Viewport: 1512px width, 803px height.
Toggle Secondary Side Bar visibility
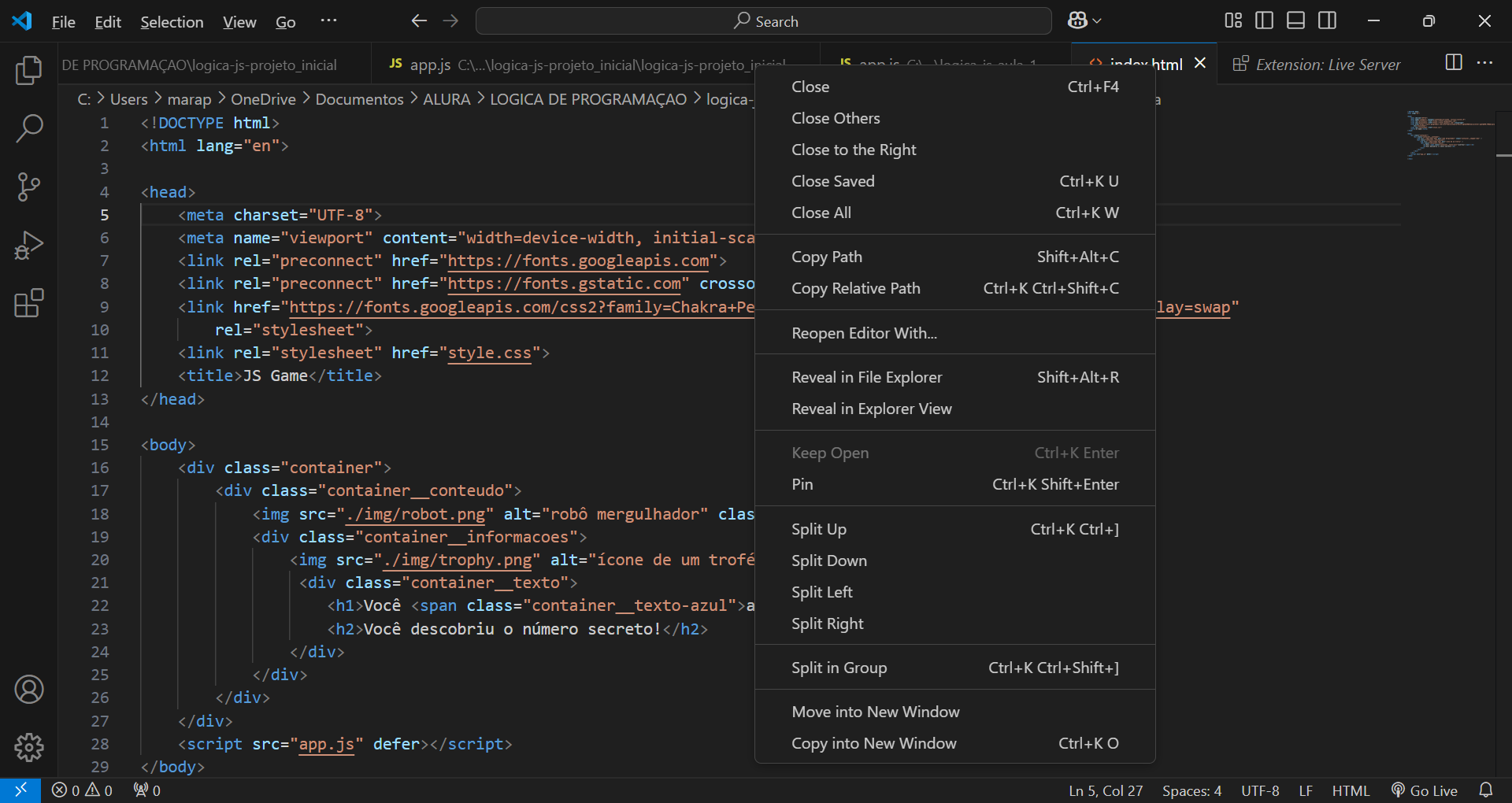coord(1328,20)
